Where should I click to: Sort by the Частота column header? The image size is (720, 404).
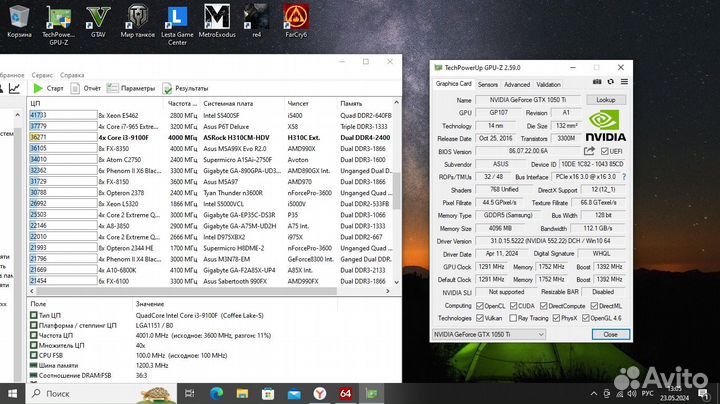coord(182,103)
